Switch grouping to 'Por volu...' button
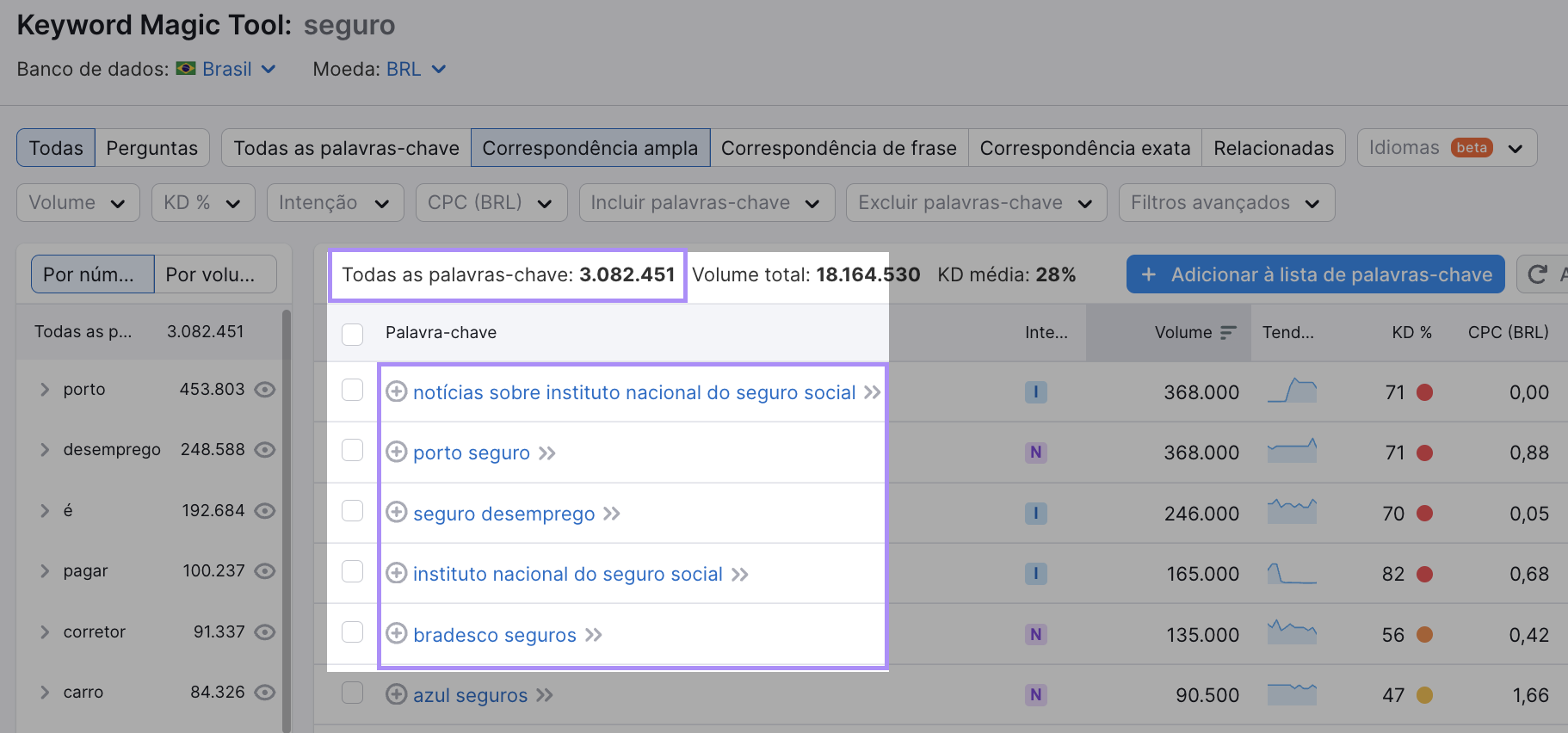 pos(216,274)
